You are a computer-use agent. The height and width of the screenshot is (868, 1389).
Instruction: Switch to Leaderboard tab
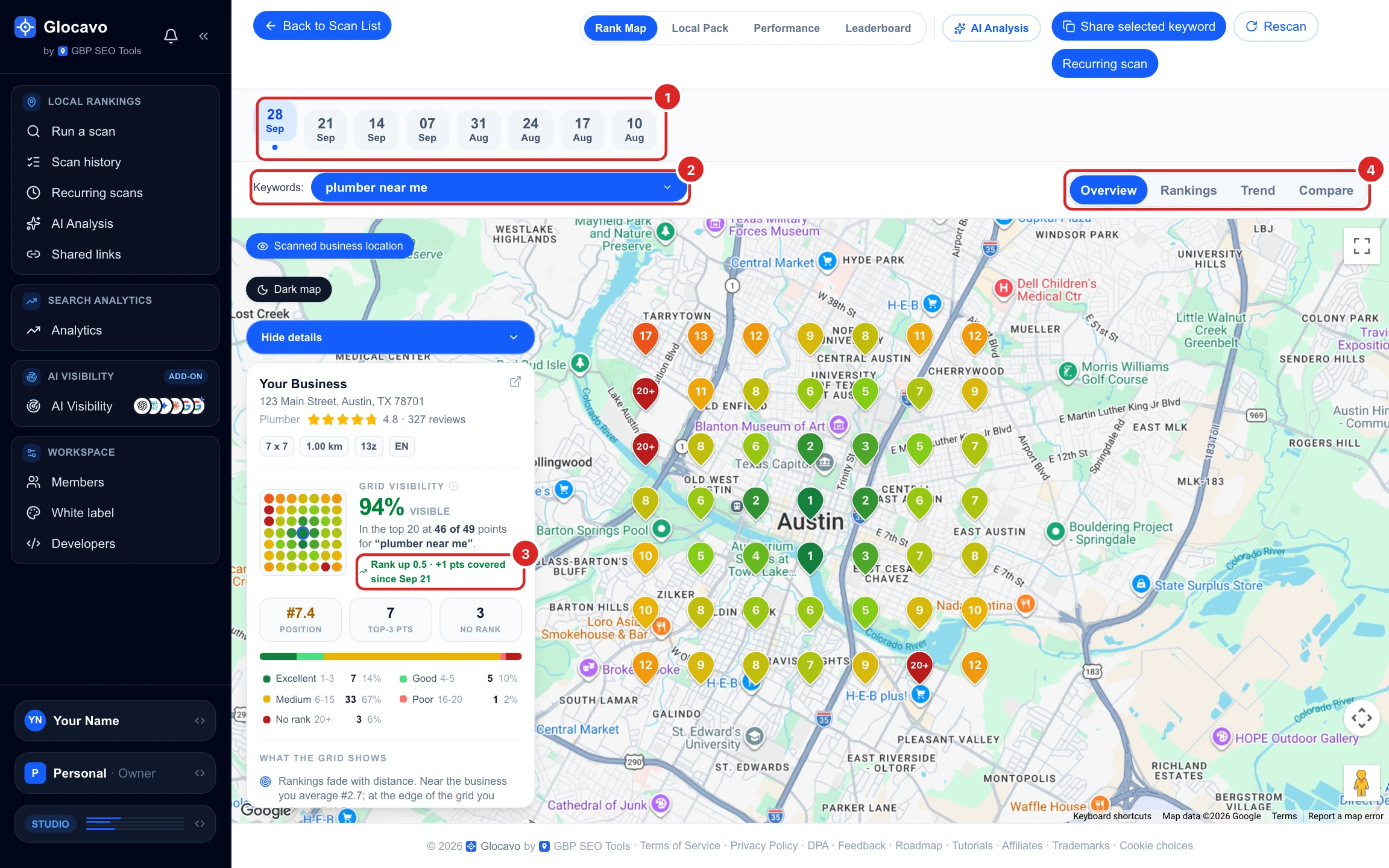pyautogui.click(x=878, y=28)
